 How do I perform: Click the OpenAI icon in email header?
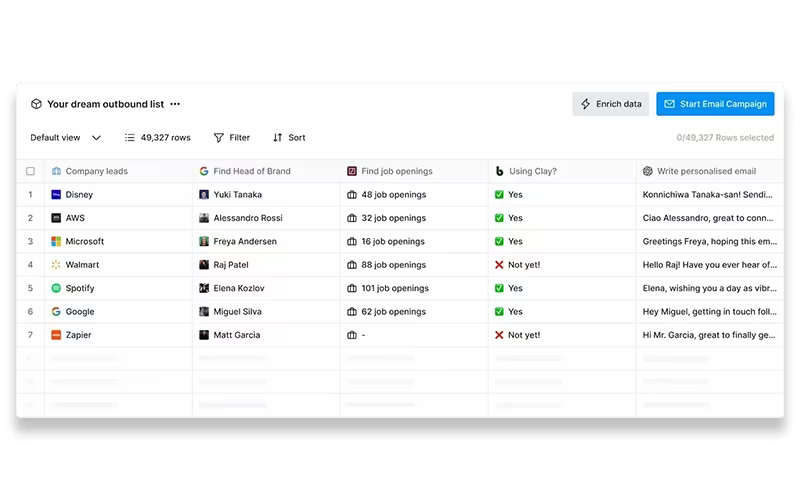(x=648, y=171)
